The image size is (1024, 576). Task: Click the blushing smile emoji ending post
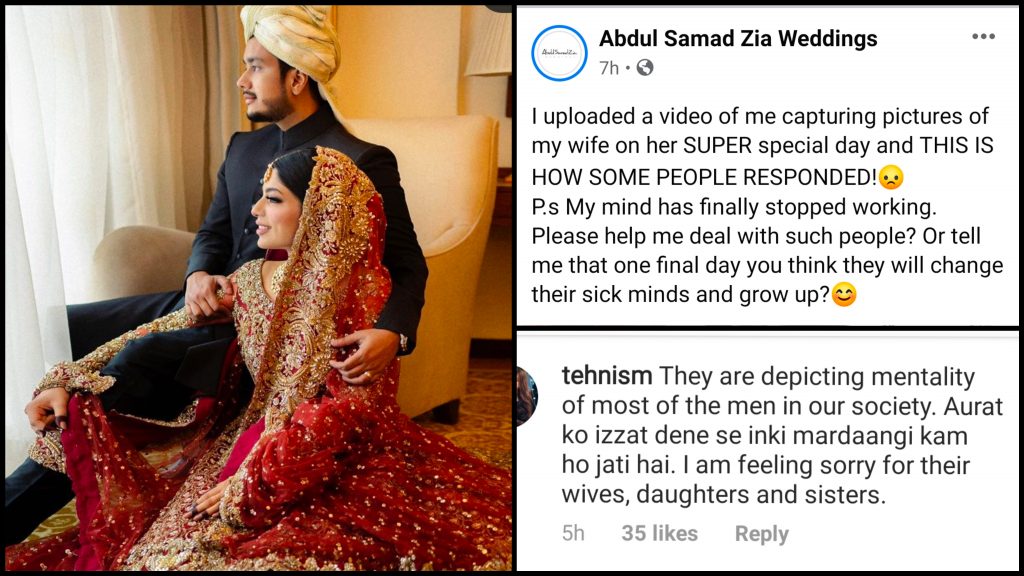844,295
